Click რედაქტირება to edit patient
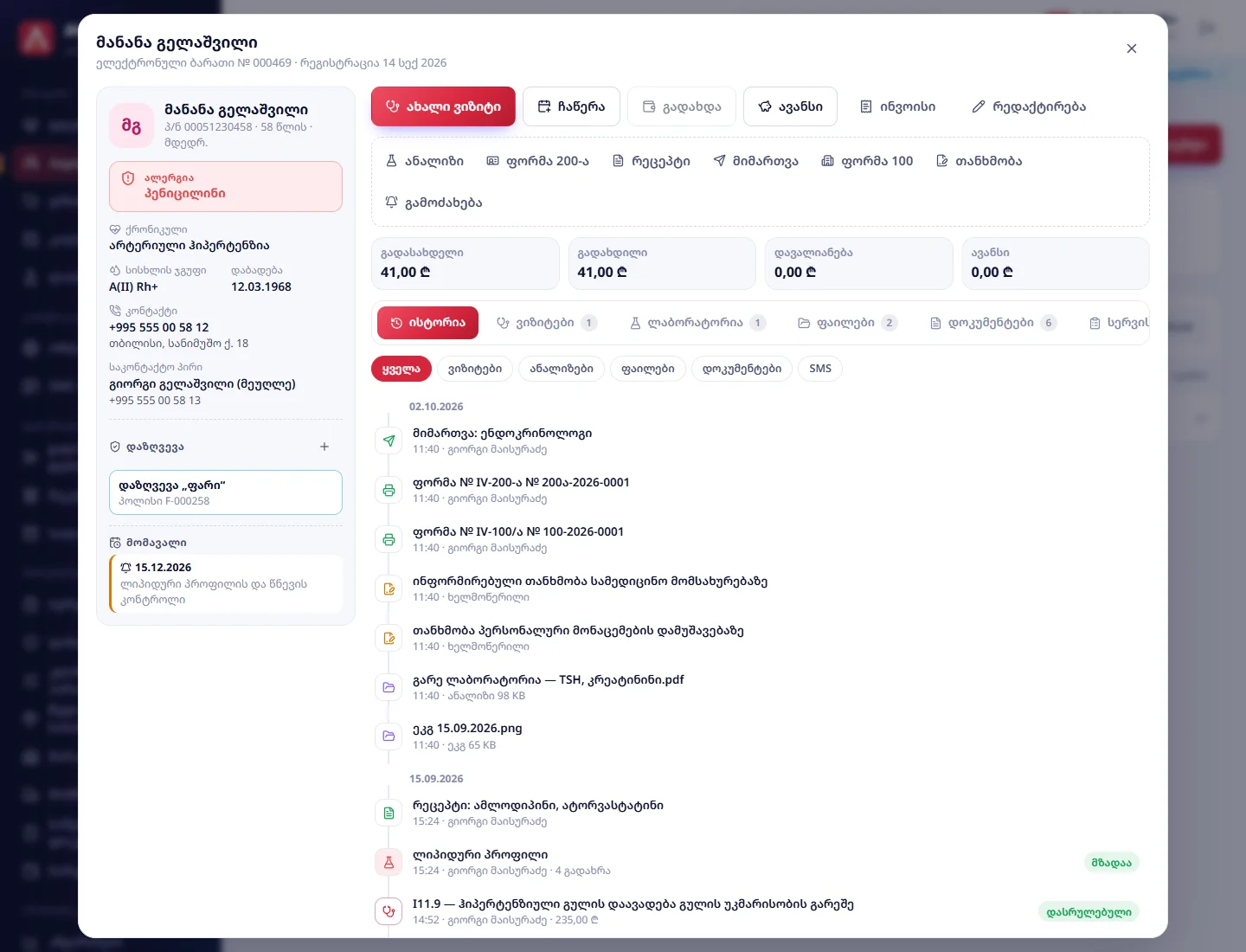1246x952 pixels. 1029,106
